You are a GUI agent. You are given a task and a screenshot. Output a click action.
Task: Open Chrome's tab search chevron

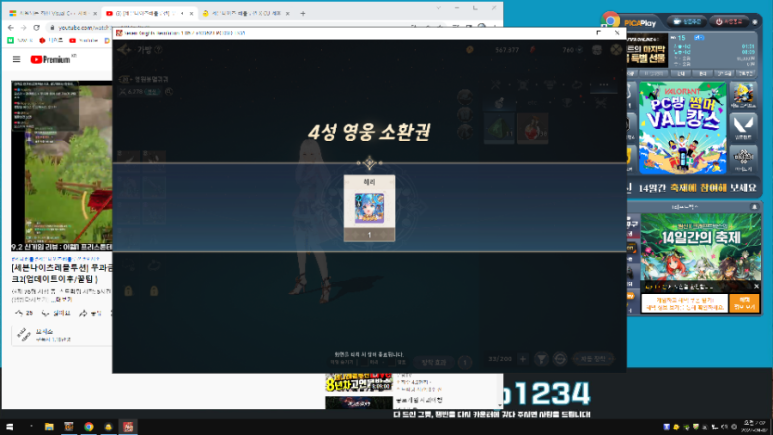coord(438,8)
